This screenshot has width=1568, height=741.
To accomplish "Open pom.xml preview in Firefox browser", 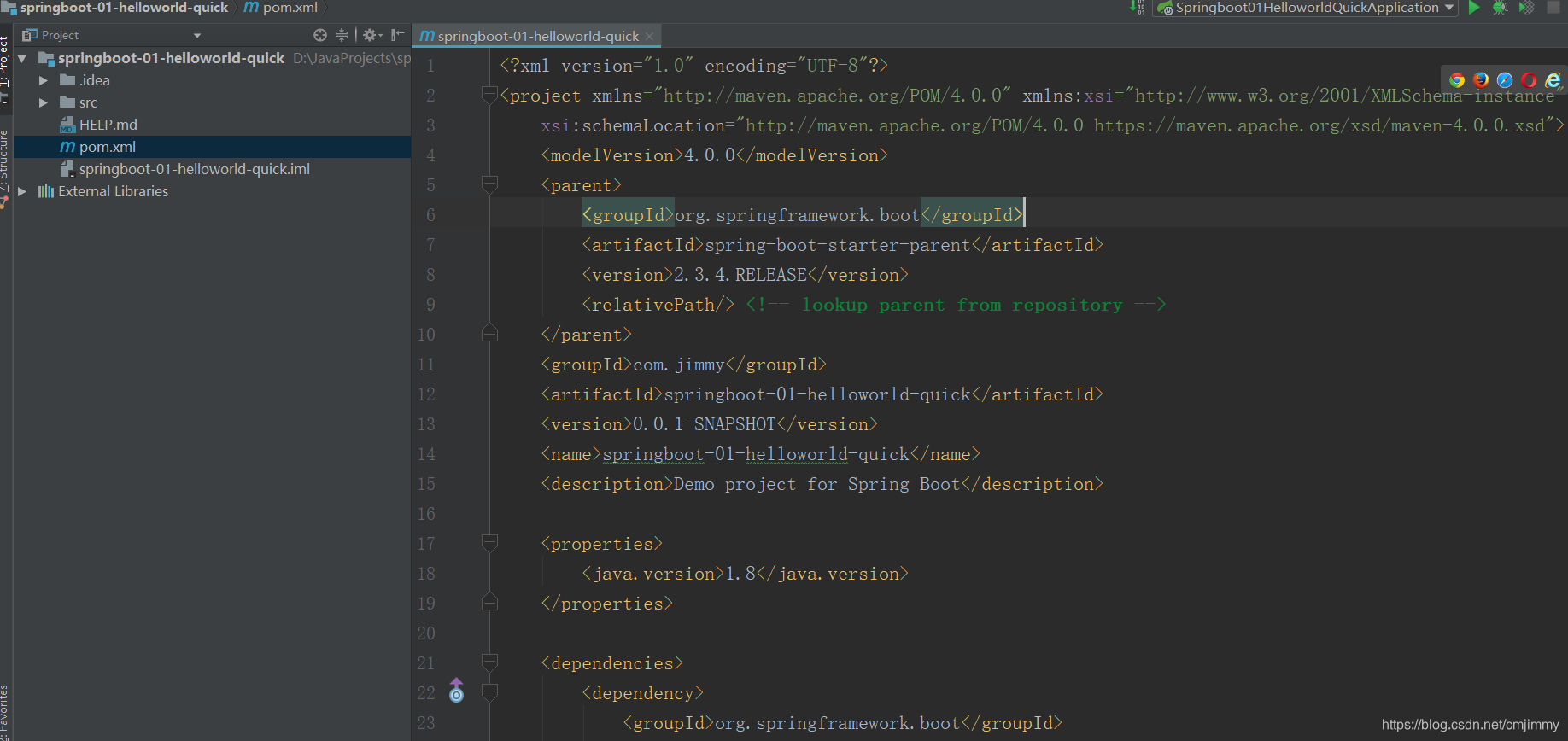I will tap(1481, 79).
